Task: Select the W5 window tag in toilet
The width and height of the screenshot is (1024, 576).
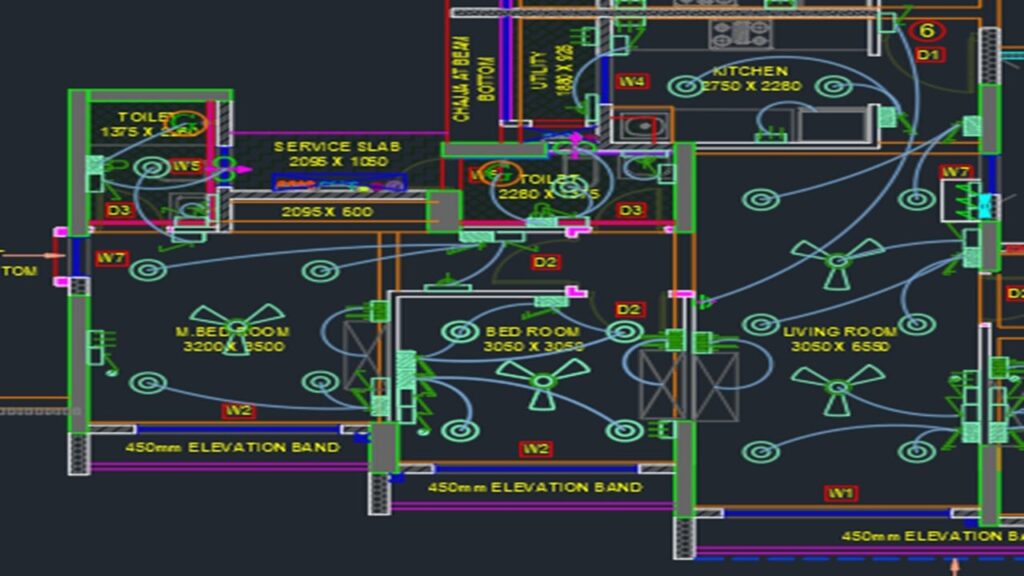Action: (186, 166)
